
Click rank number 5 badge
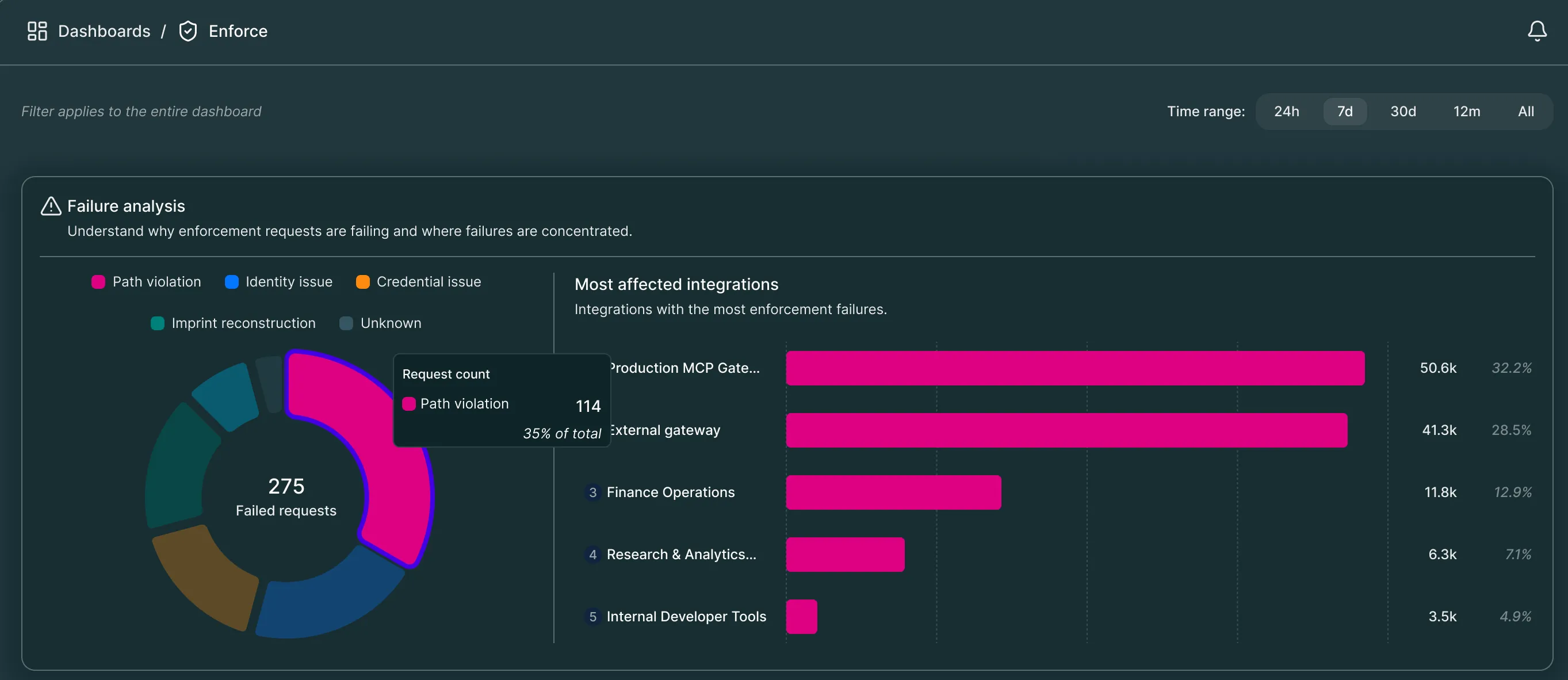pos(592,616)
